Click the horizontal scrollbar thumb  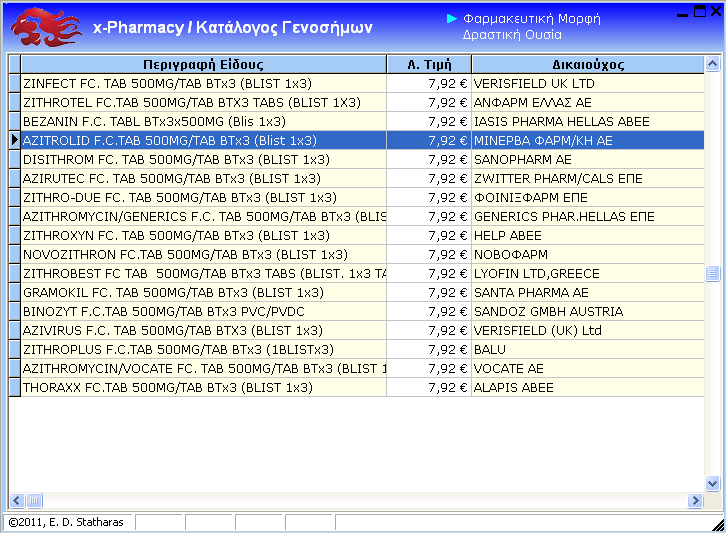click(x=34, y=501)
